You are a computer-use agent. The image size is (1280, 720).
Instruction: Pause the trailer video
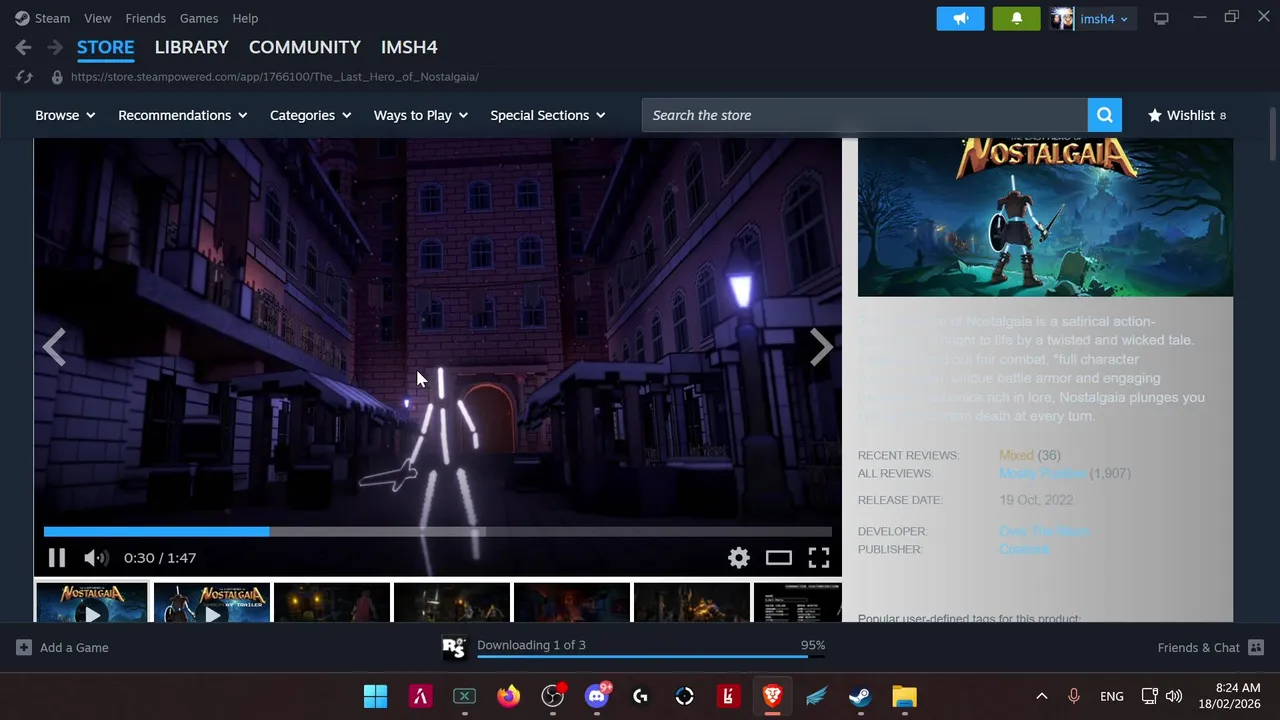57,558
